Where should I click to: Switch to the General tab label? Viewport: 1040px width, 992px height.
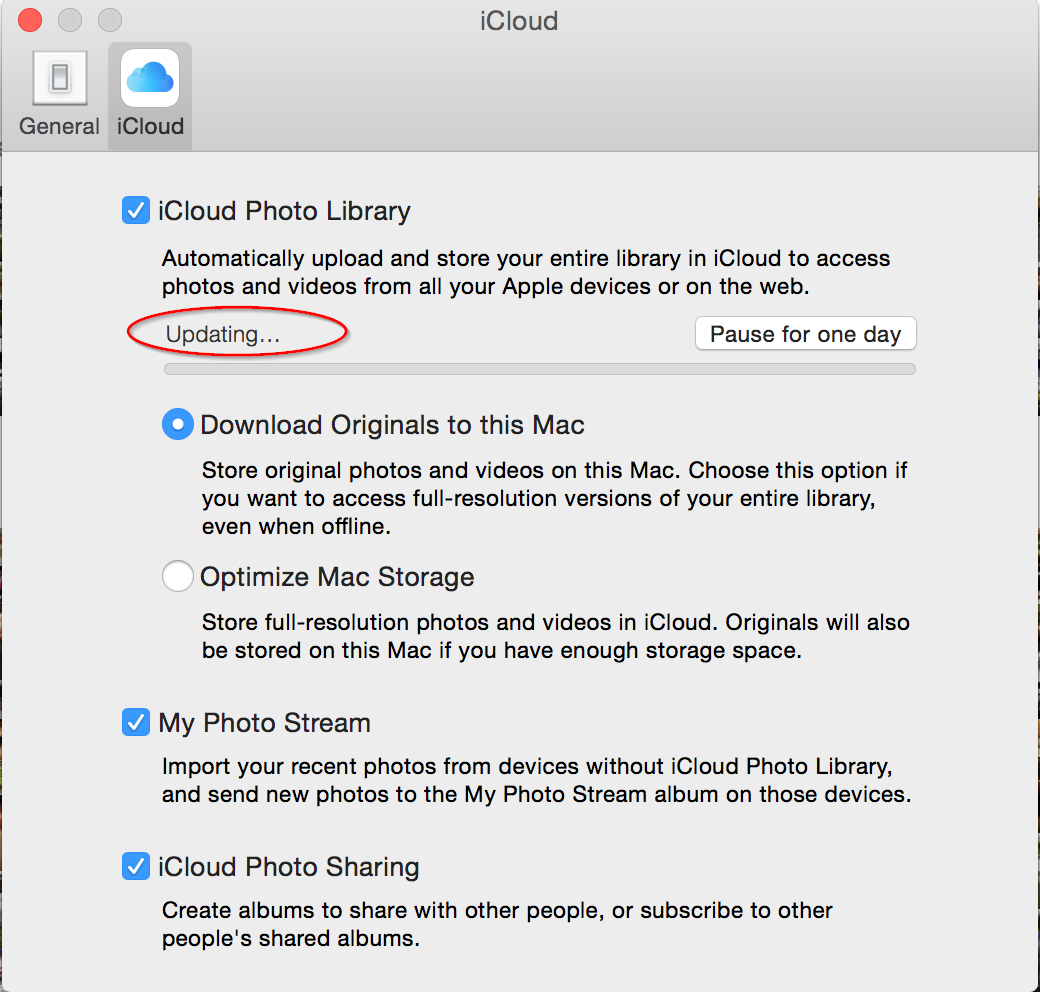click(59, 126)
